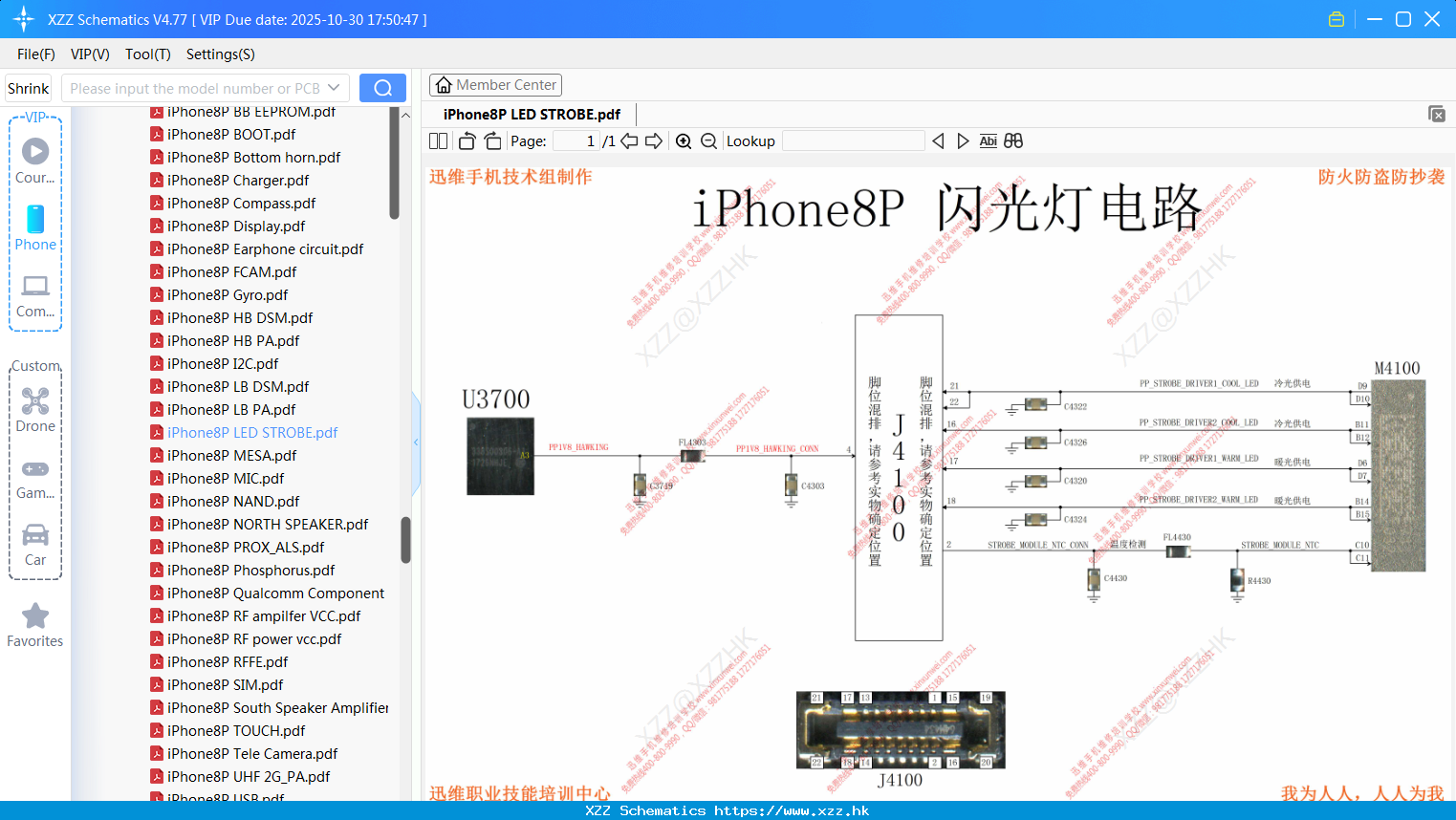Viewport: 1456px width, 820px height.
Task: Click the U3700 chip image
Action: click(x=500, y=456)
